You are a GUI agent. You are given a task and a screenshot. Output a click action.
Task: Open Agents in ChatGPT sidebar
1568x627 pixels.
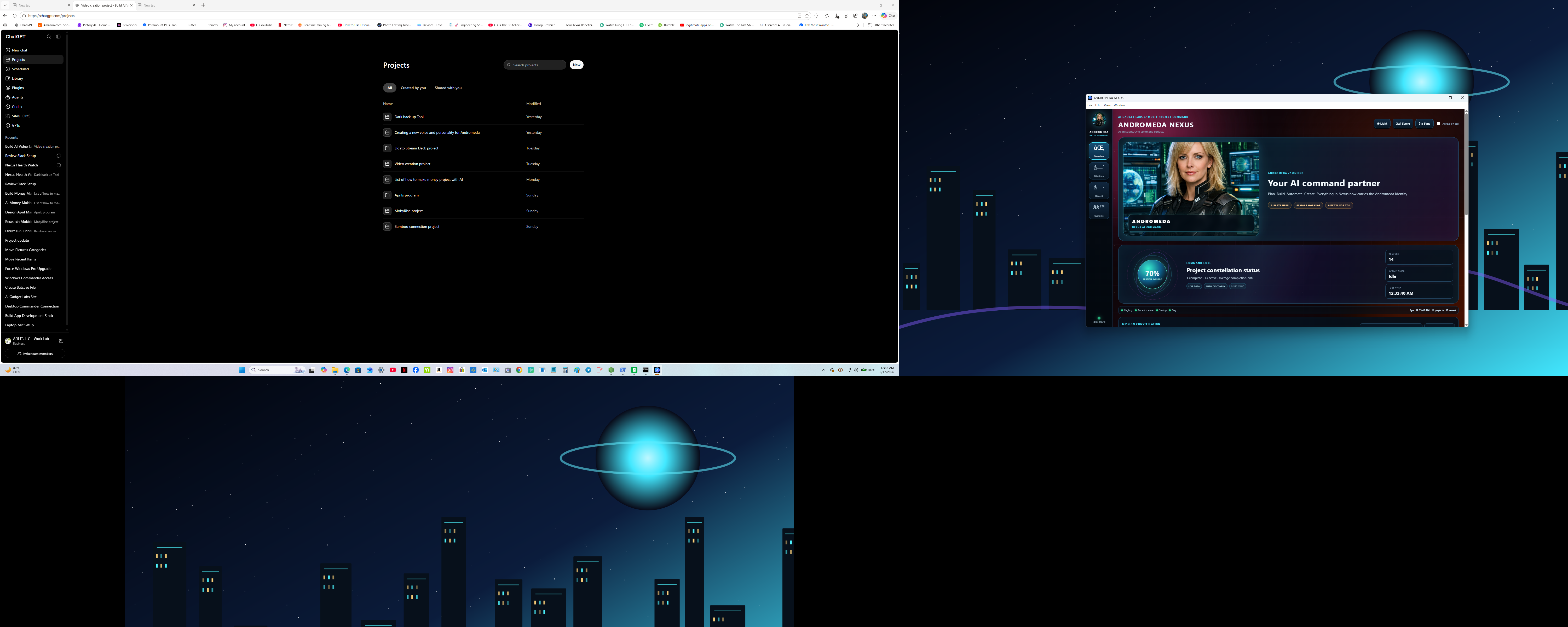coord(33,97)
